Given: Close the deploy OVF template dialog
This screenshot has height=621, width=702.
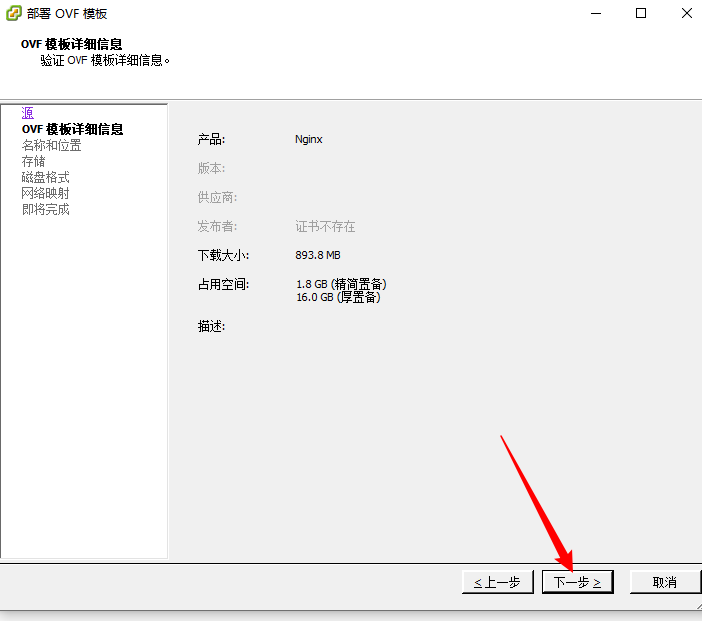Looking at the screenshot, I should (686, 14).
